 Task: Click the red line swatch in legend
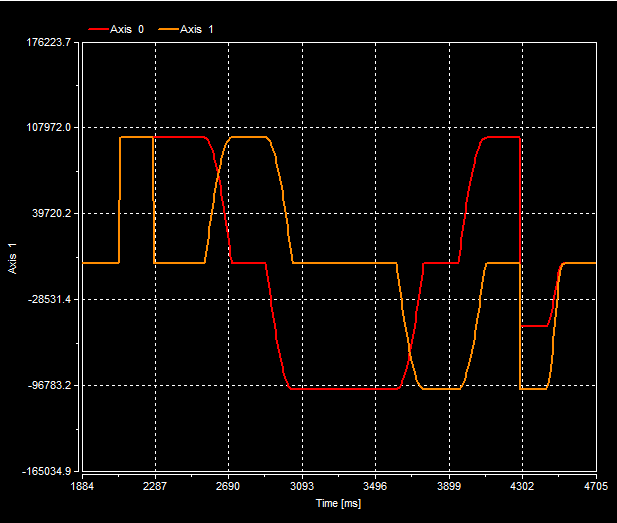tap(98, 29)
